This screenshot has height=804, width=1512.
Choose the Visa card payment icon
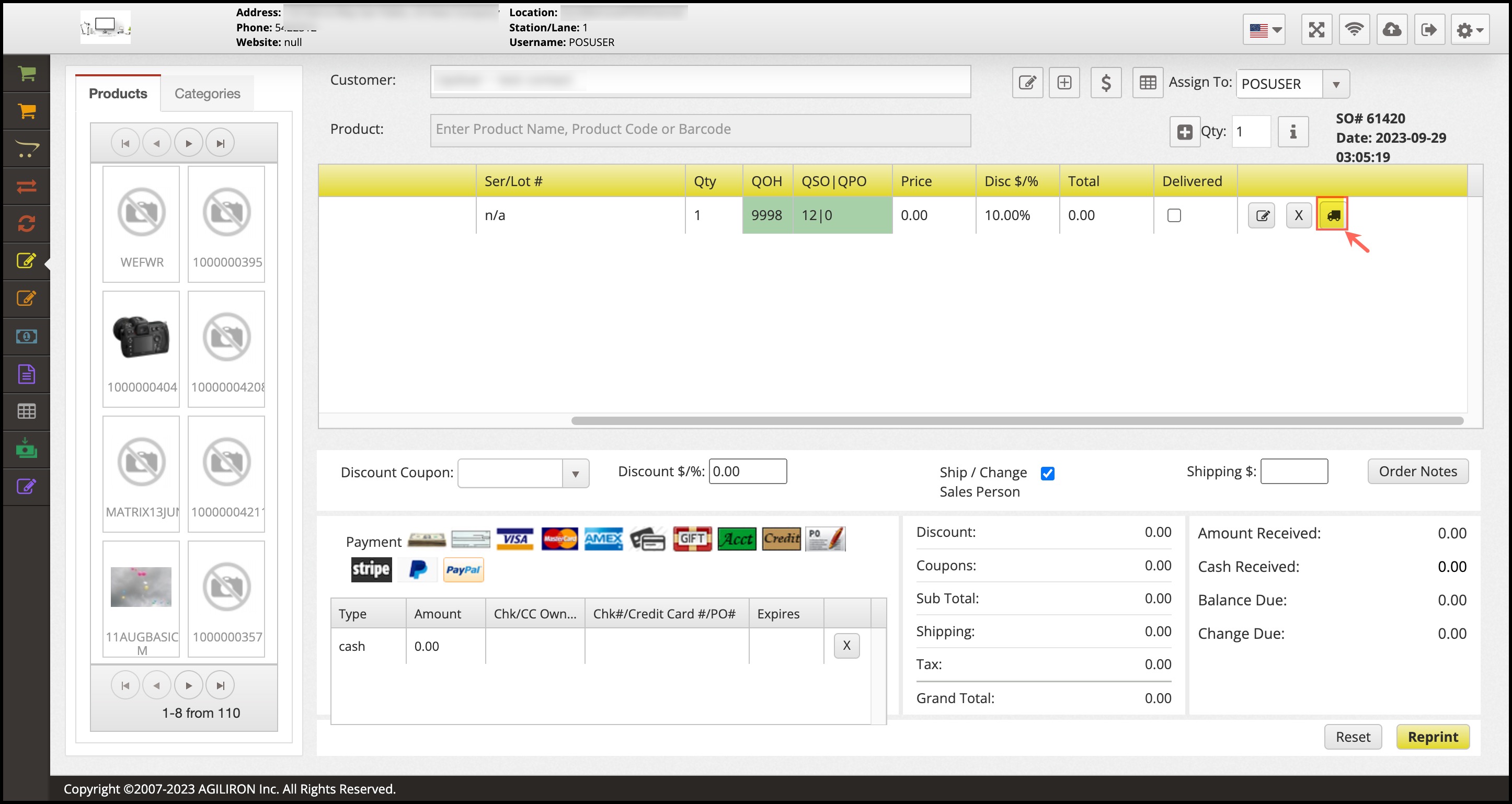pyautogui.click(x=515, y=539)
